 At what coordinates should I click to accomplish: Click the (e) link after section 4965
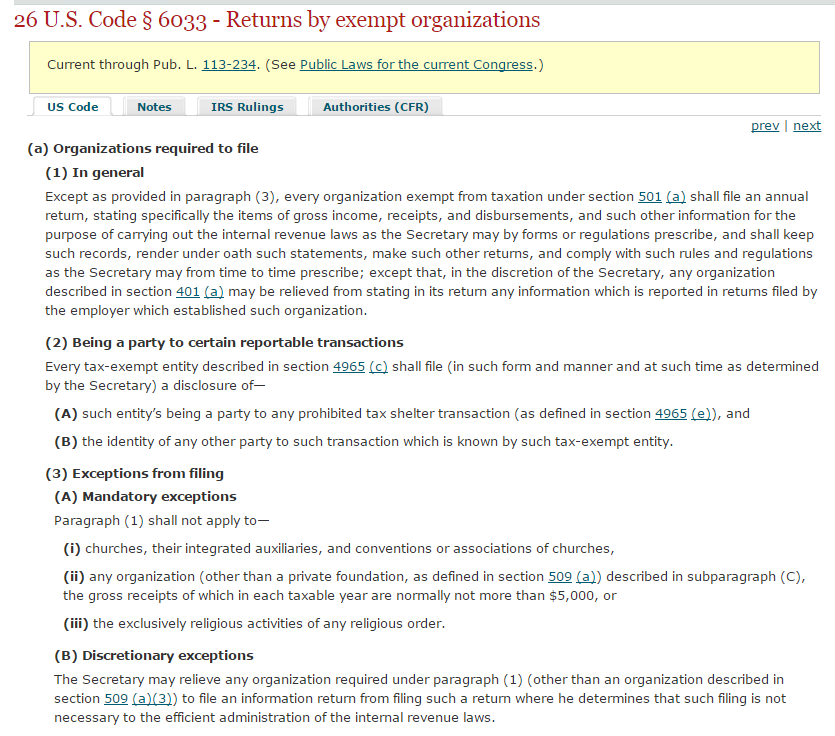pyautogui.click(x=700, y=414)
